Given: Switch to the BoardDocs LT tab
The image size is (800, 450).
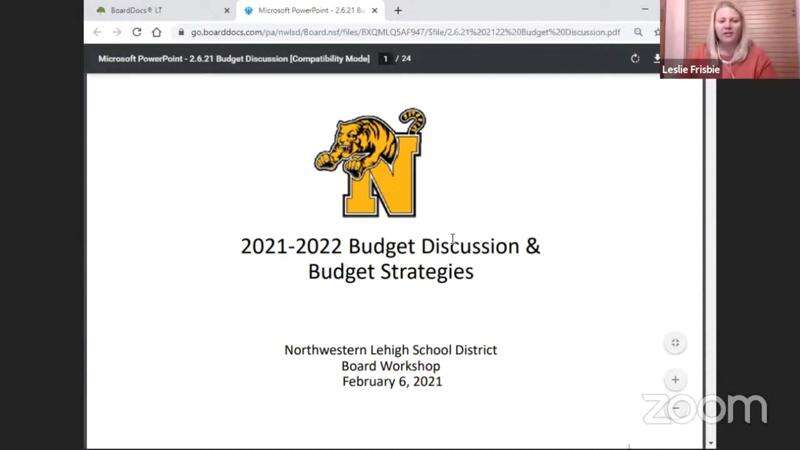Looking at the screenshot, I should click(159, 11).
